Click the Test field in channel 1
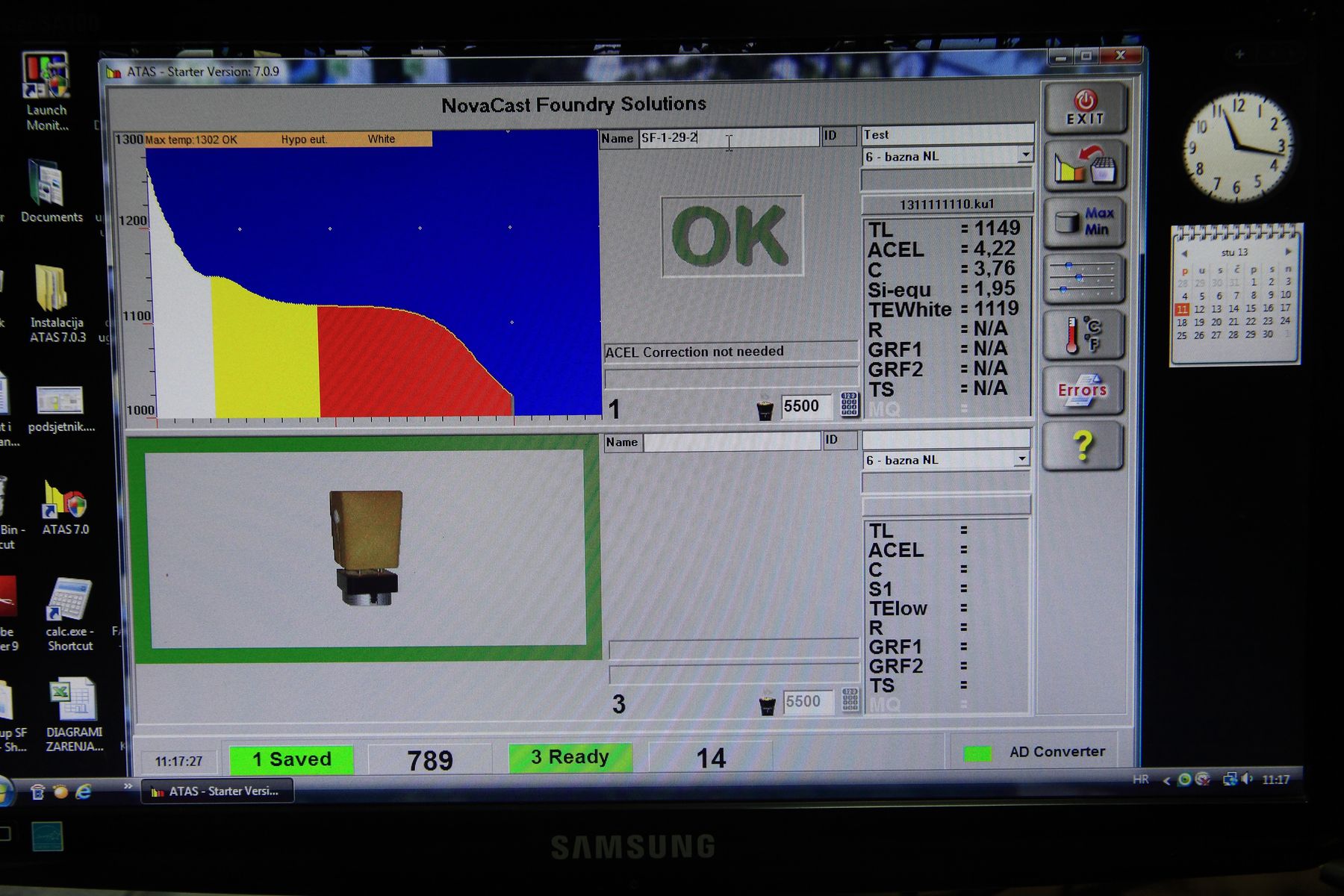 click(948, 134)
